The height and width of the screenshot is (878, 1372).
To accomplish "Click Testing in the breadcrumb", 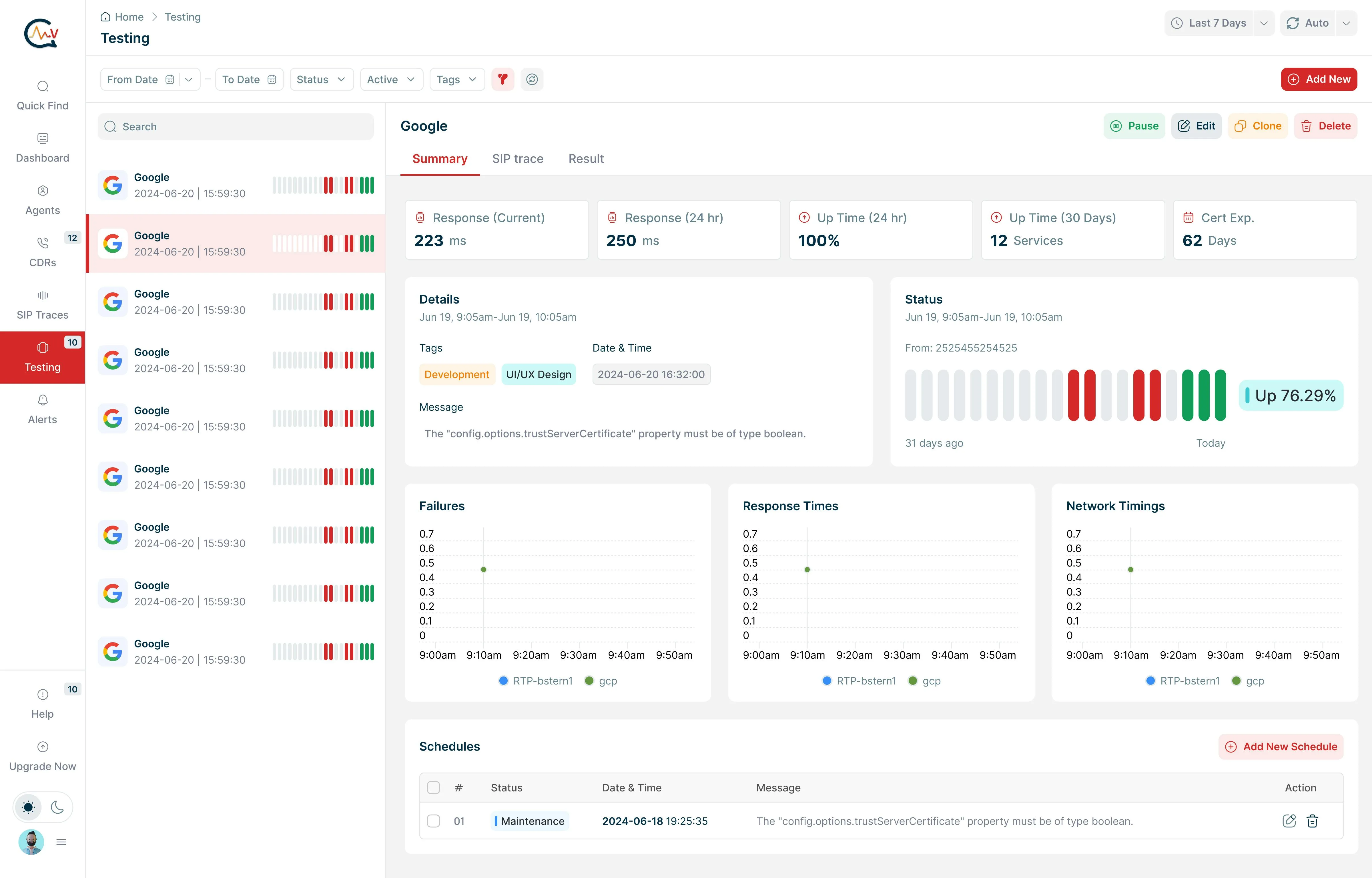I will click(182, 17).
